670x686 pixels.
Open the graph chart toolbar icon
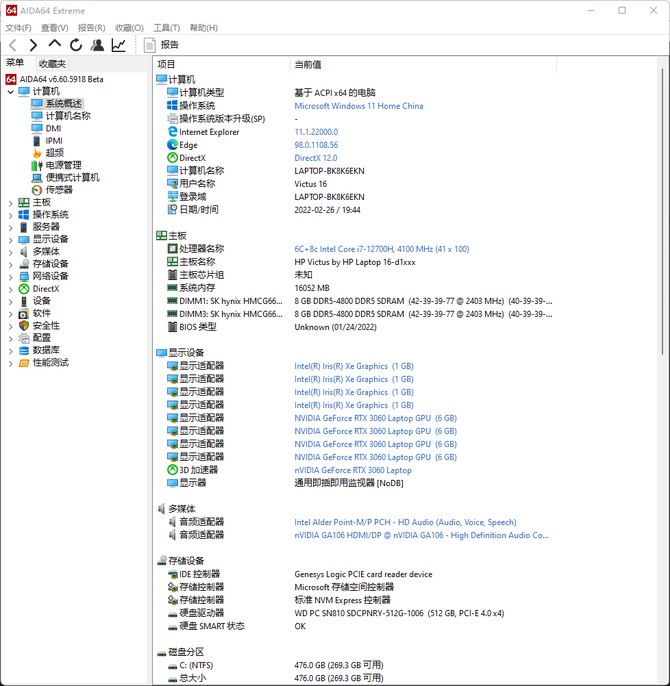click(x=119, y=45)
